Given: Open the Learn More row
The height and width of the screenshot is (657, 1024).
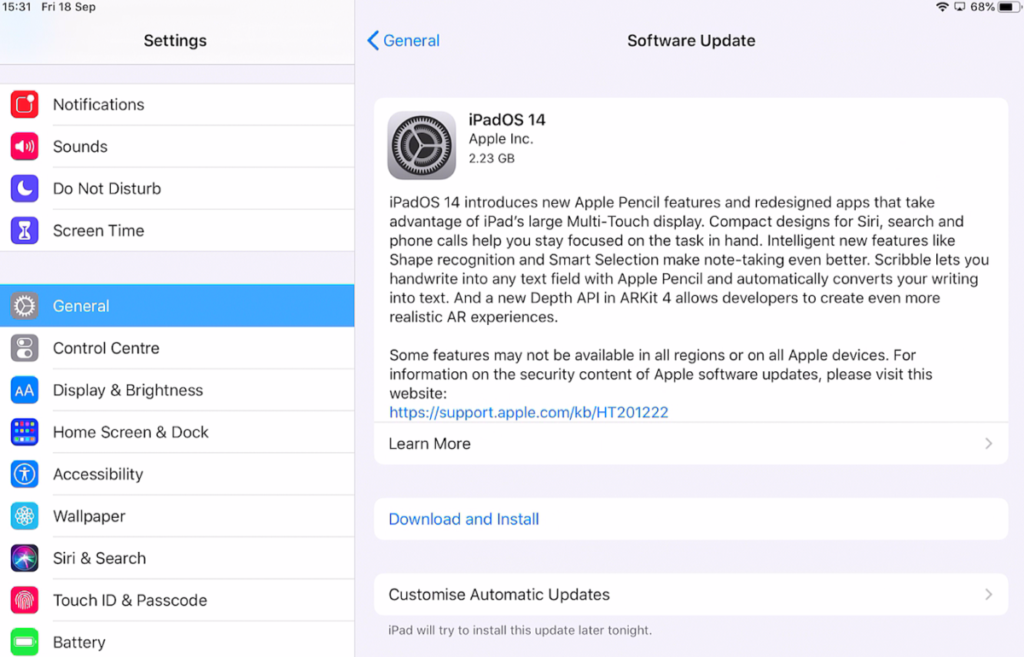Looking at the screenshot, I should 691,443.
